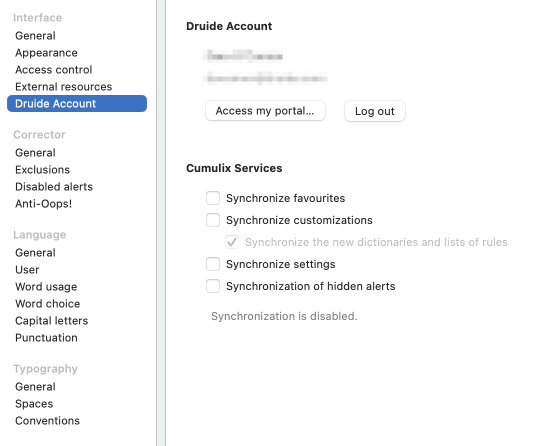This screenshot has height=446, width=544.
Task: Click the Access my portal button
Action: point(265,111)
